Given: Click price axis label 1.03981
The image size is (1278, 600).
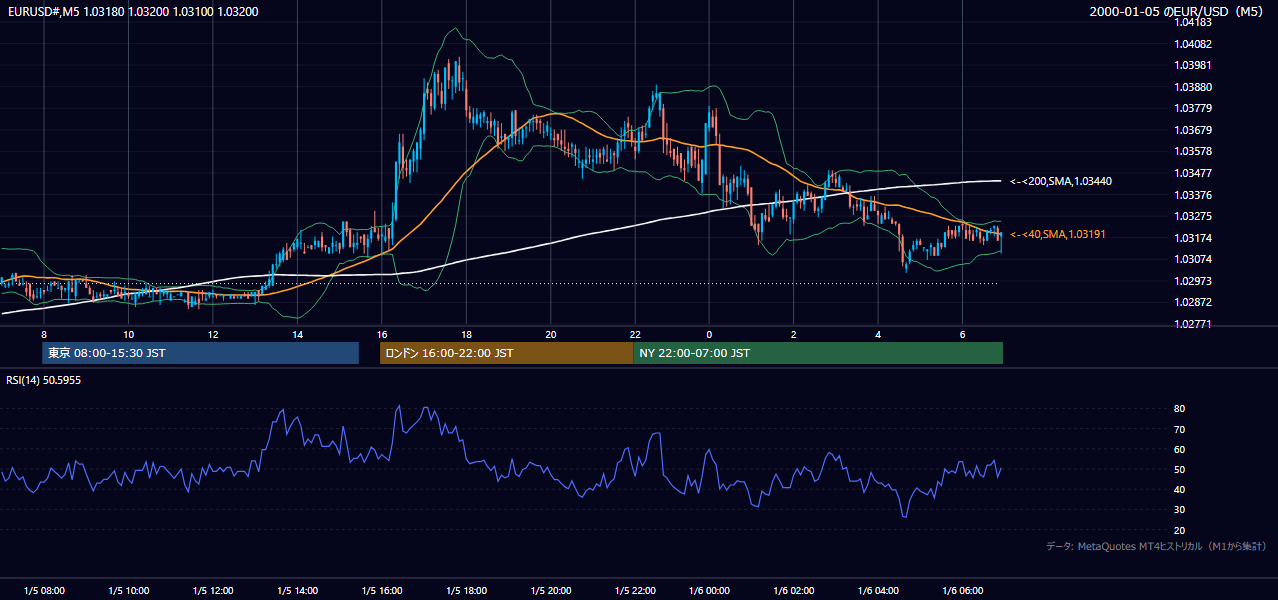Looking at the screenshot, I should pyautogui.click(x=1193, y=66).
